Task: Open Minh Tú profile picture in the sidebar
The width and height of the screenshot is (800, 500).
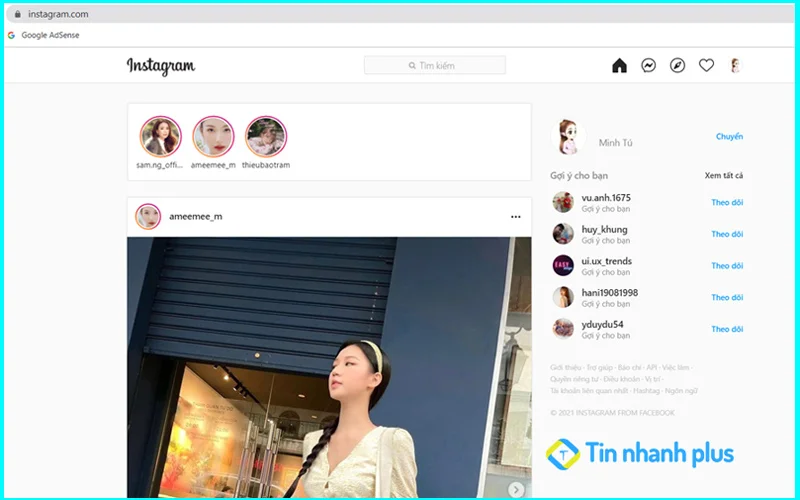Action: pos(568,137)
